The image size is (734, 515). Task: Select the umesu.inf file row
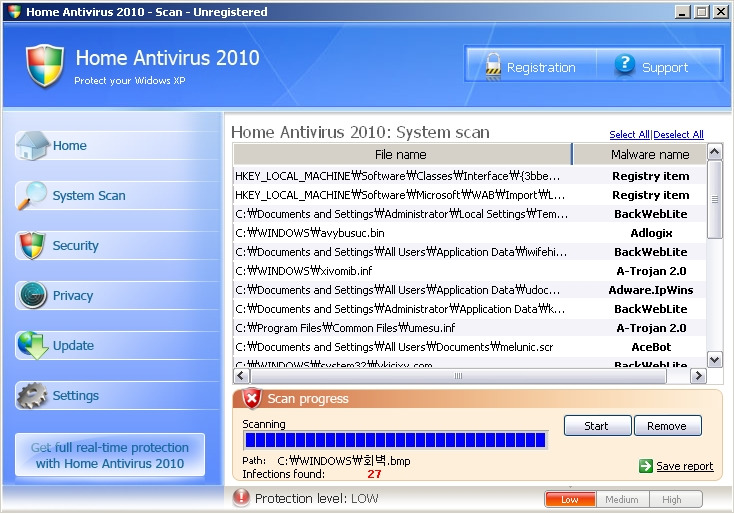click(x=470, y=328)
